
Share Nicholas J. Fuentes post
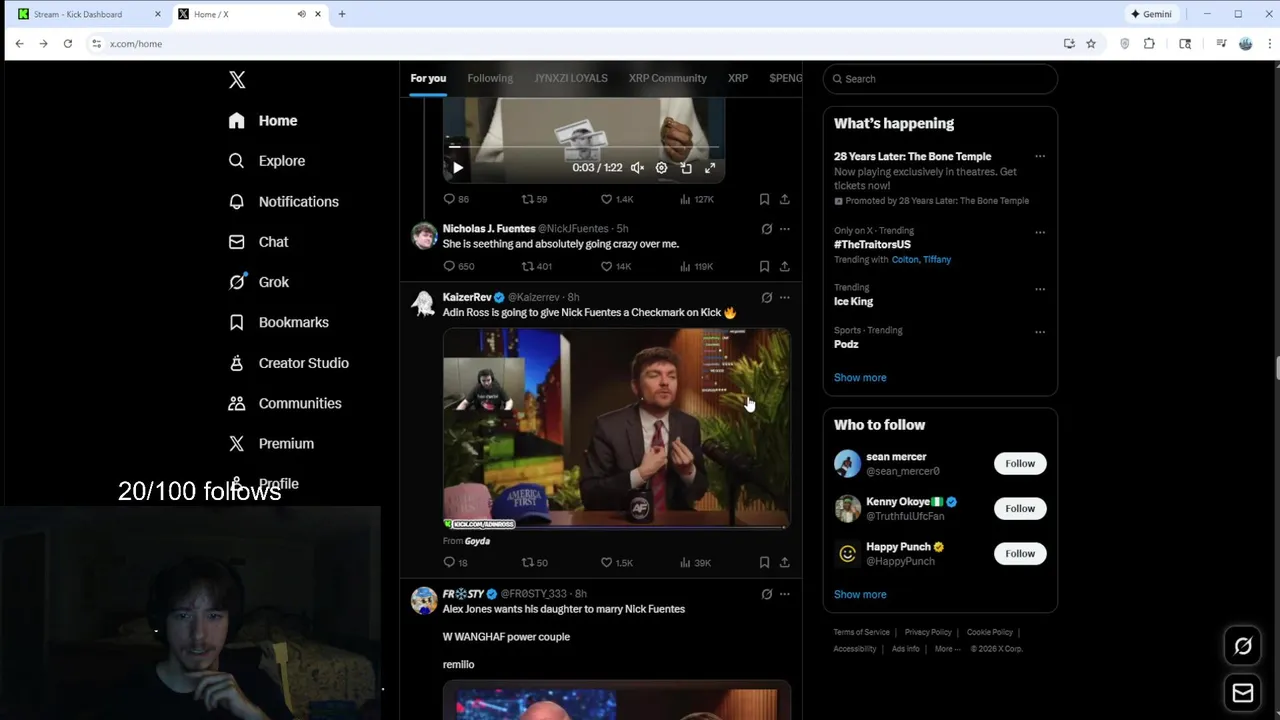pyautogui.click(x=785, y=266)
